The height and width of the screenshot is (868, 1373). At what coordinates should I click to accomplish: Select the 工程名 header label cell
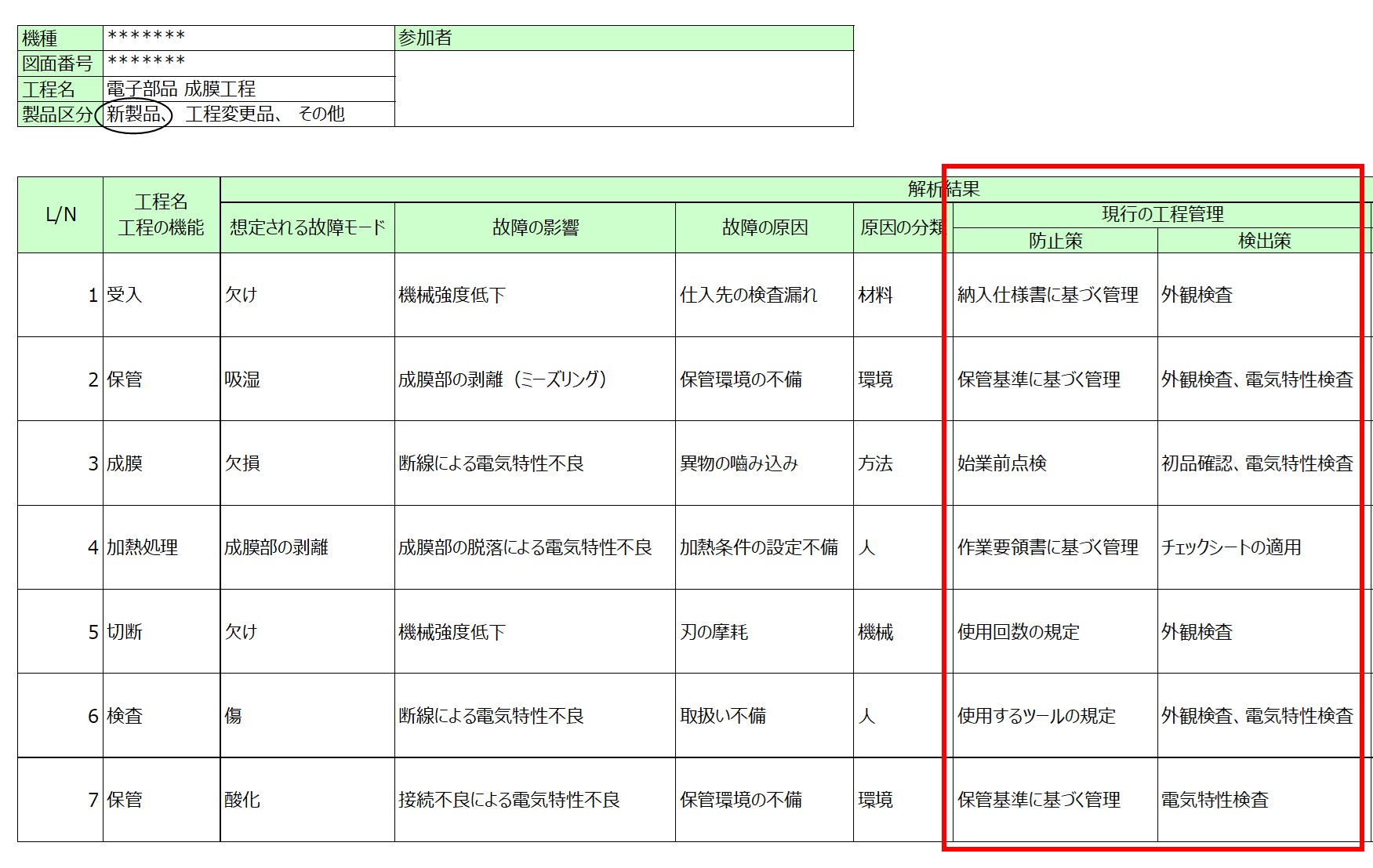tap(60, 89)
